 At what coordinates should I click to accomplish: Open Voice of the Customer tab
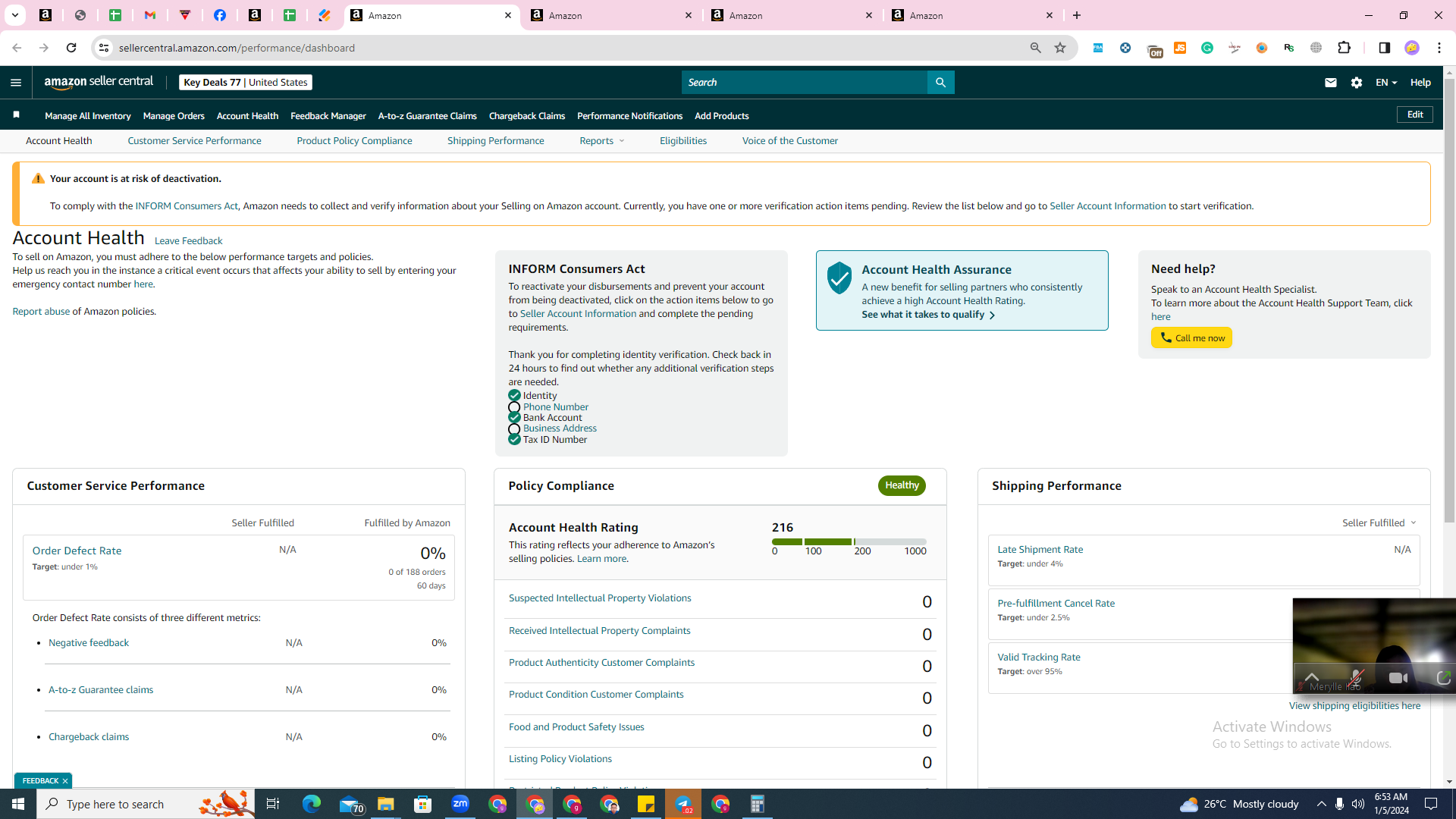(x=789, y=140)
